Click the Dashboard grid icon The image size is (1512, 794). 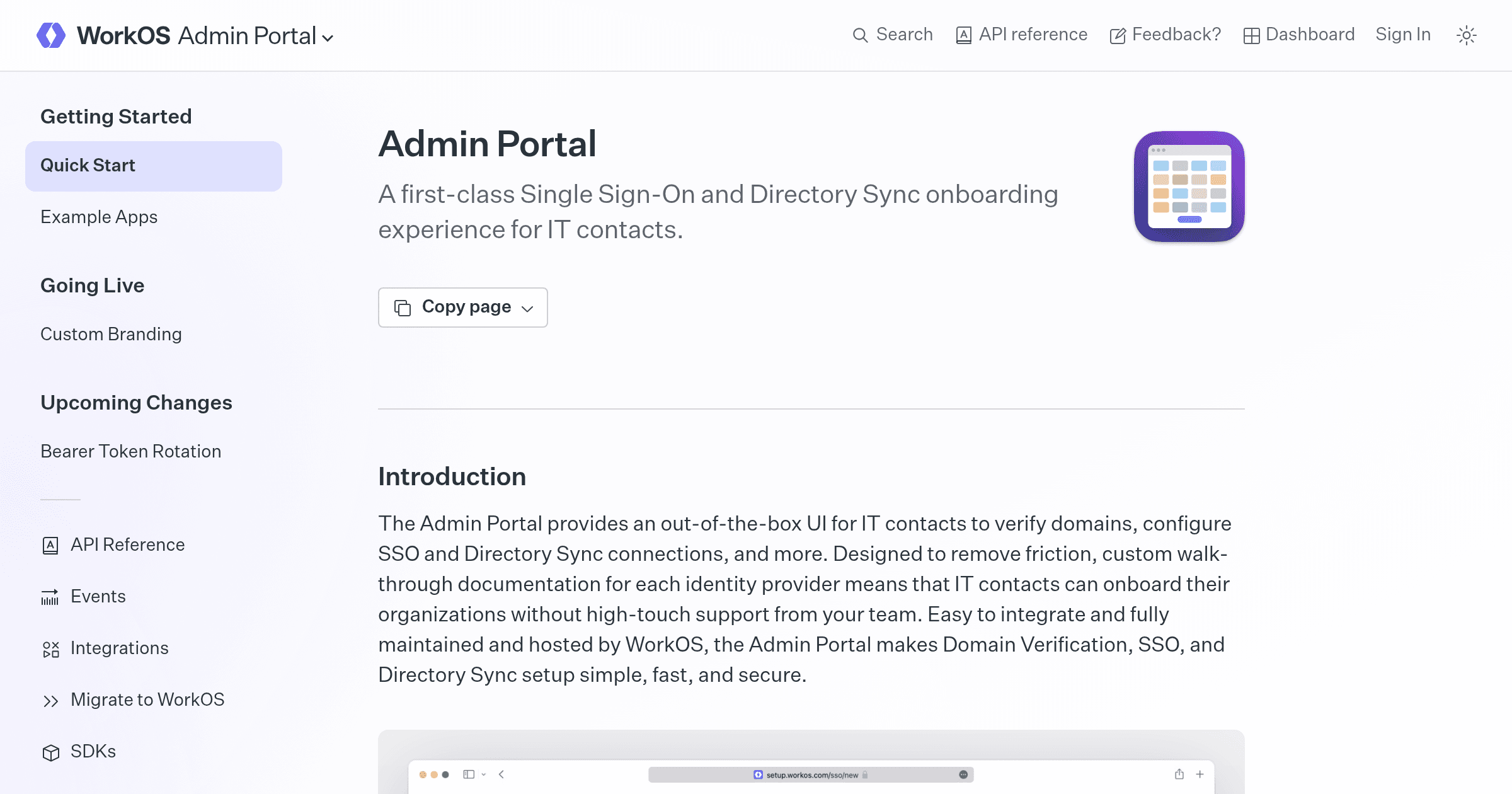[1251, 36]
